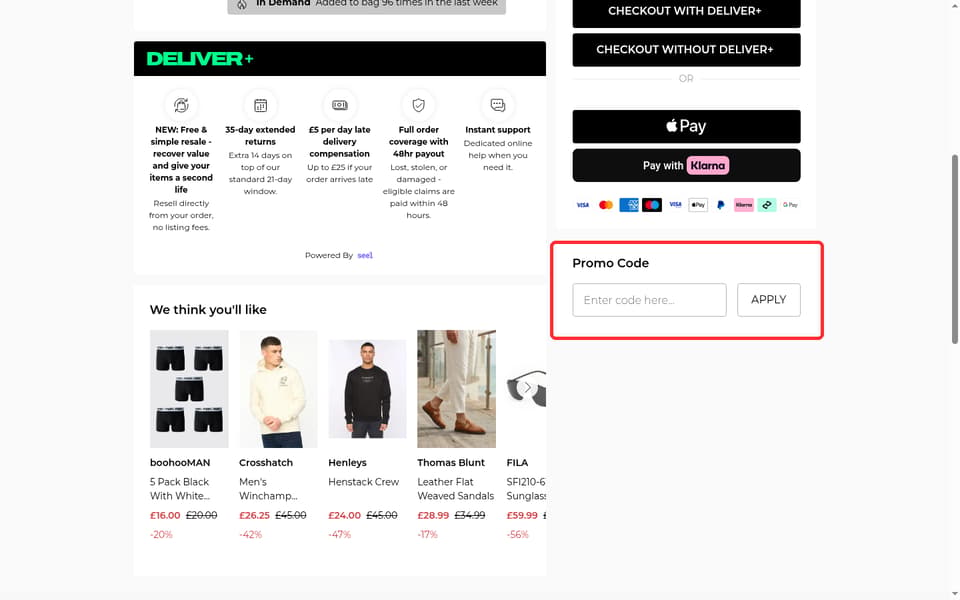This screenshot has height=600, width=960.
Task: Click '£5 per day late delivery compensation' text
Action: [x=339, y=141]
